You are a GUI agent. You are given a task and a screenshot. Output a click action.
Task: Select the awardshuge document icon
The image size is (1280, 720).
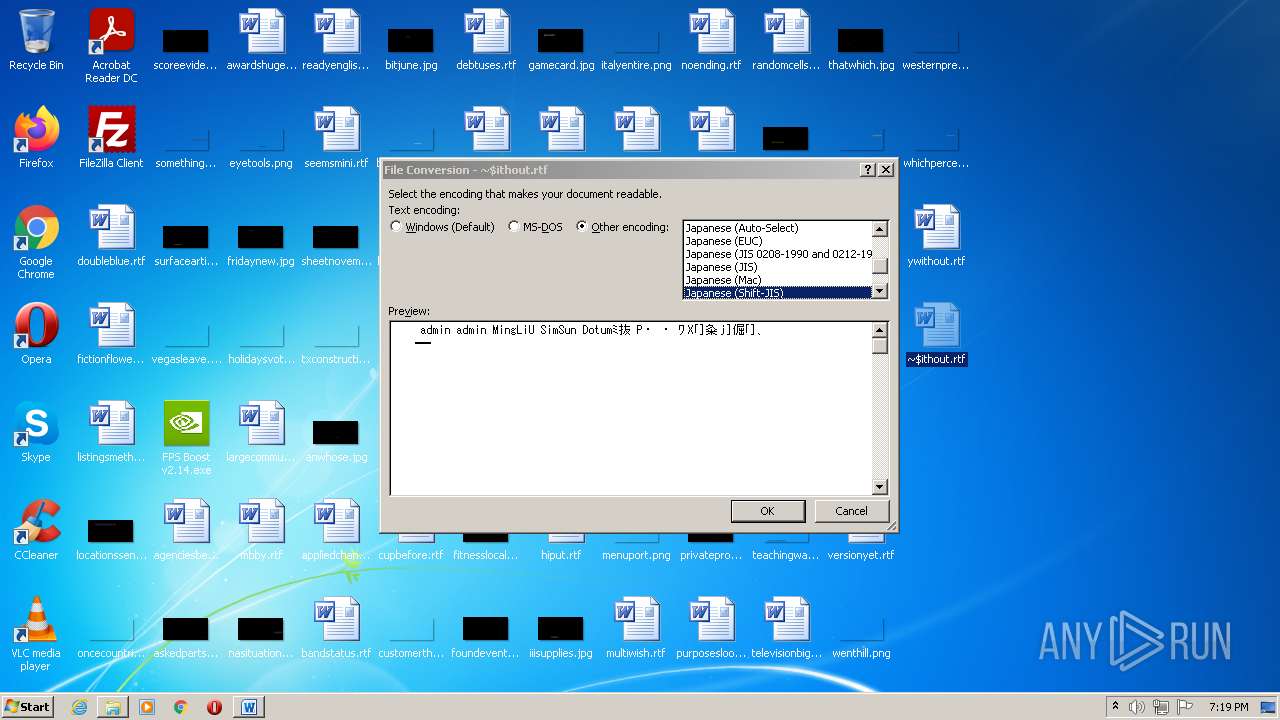[261, 40]
